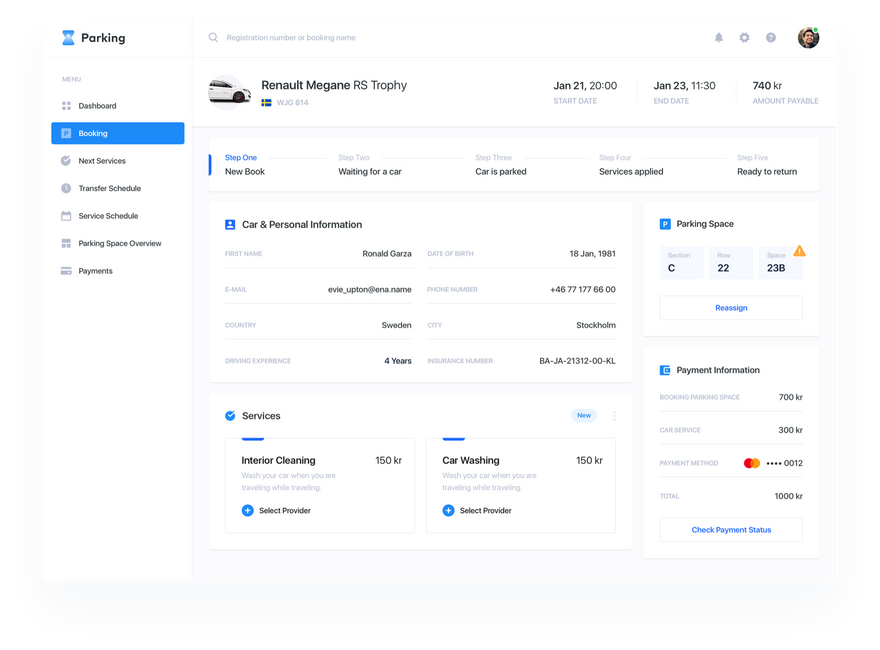Click the New badge in Services
Screen dimensions: 880x650
click(584, 415)
